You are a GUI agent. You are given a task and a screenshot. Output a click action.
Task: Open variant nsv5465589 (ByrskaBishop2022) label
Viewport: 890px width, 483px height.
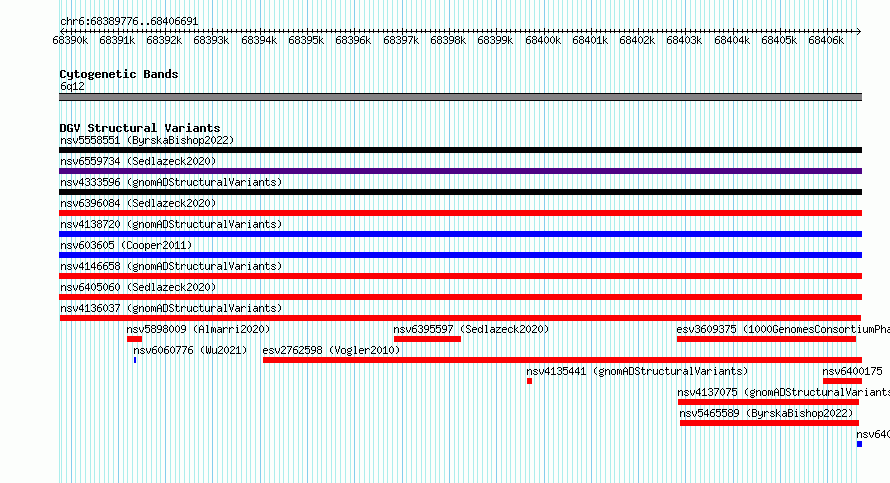point(766,413)
